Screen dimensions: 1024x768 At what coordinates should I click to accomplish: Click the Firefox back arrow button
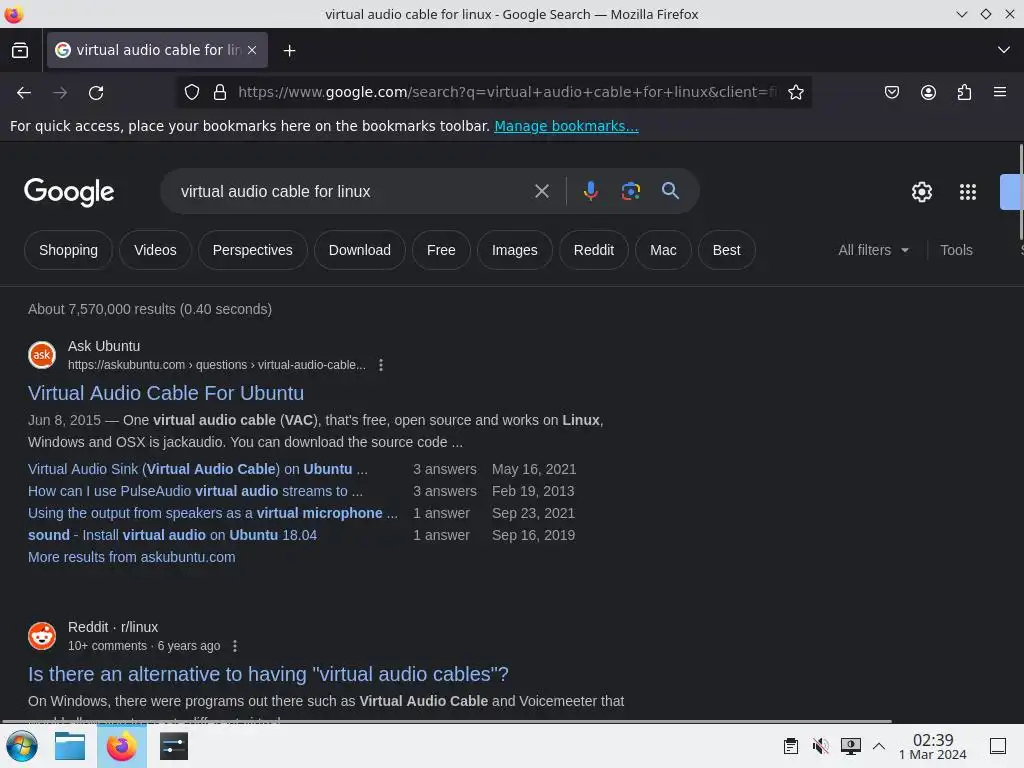click(x=24, y=93)
